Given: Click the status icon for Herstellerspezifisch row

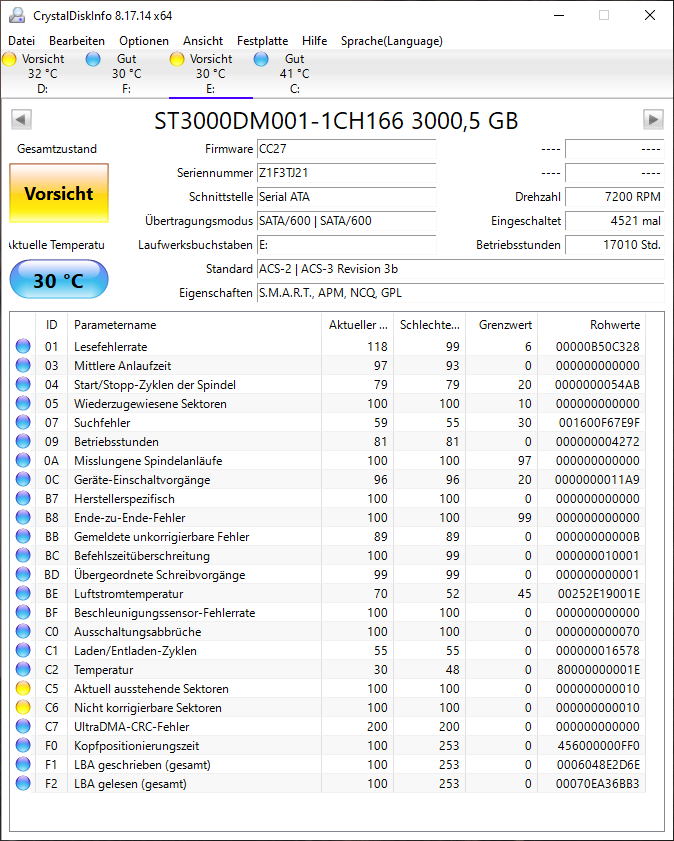Looking at the screenshot, I should tap(23, 498).
